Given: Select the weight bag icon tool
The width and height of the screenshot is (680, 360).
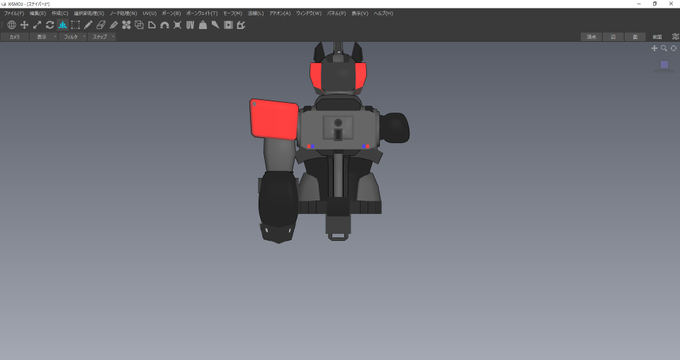Looking at the screenshot, I should pyautogui.click(x=203, y=25).
